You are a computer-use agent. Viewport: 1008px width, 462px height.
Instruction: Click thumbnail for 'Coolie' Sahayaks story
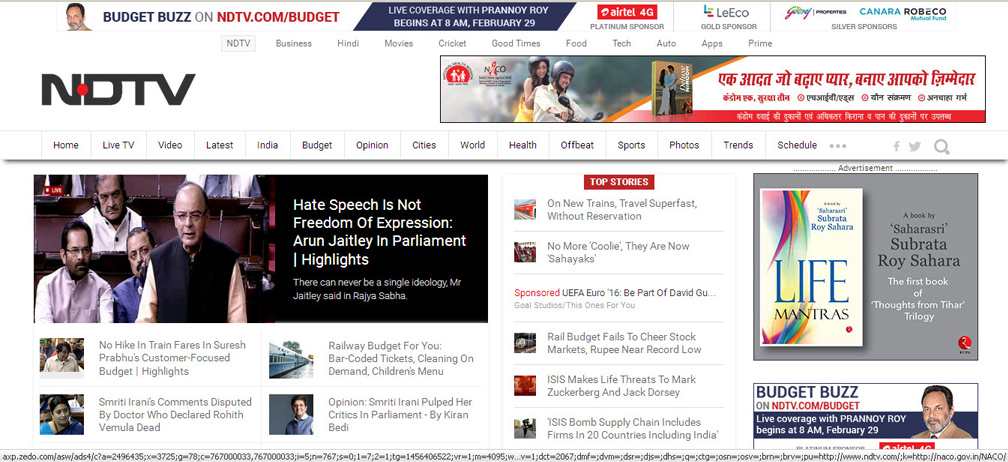(x=525, y=252)
